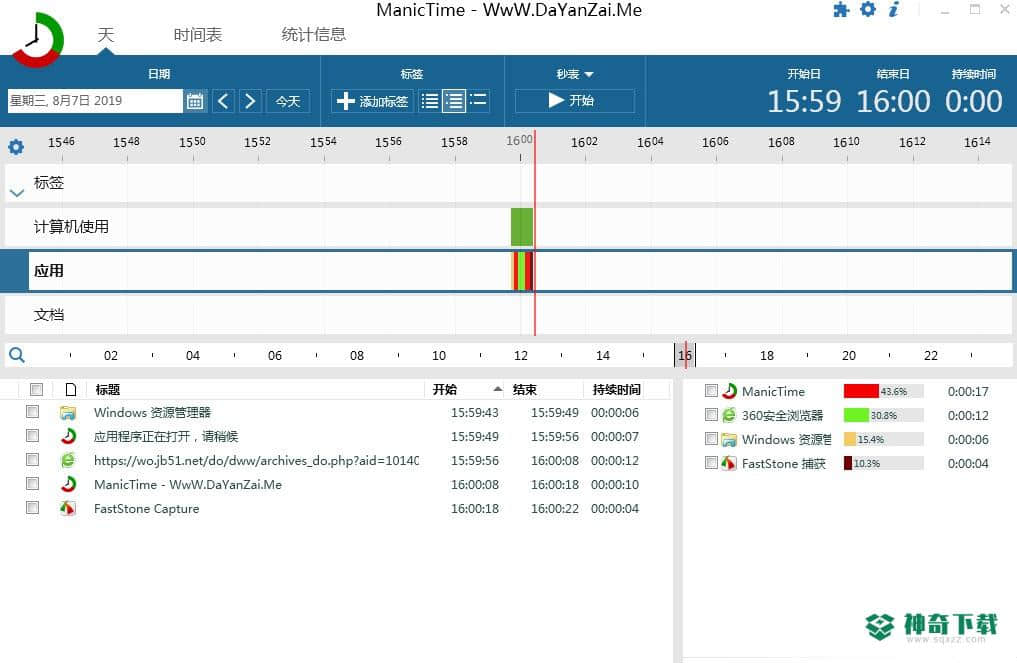Check the FastStone 捕获 summary checkbox
Viewport: 1017px width, 663px height.
point(712,463)
